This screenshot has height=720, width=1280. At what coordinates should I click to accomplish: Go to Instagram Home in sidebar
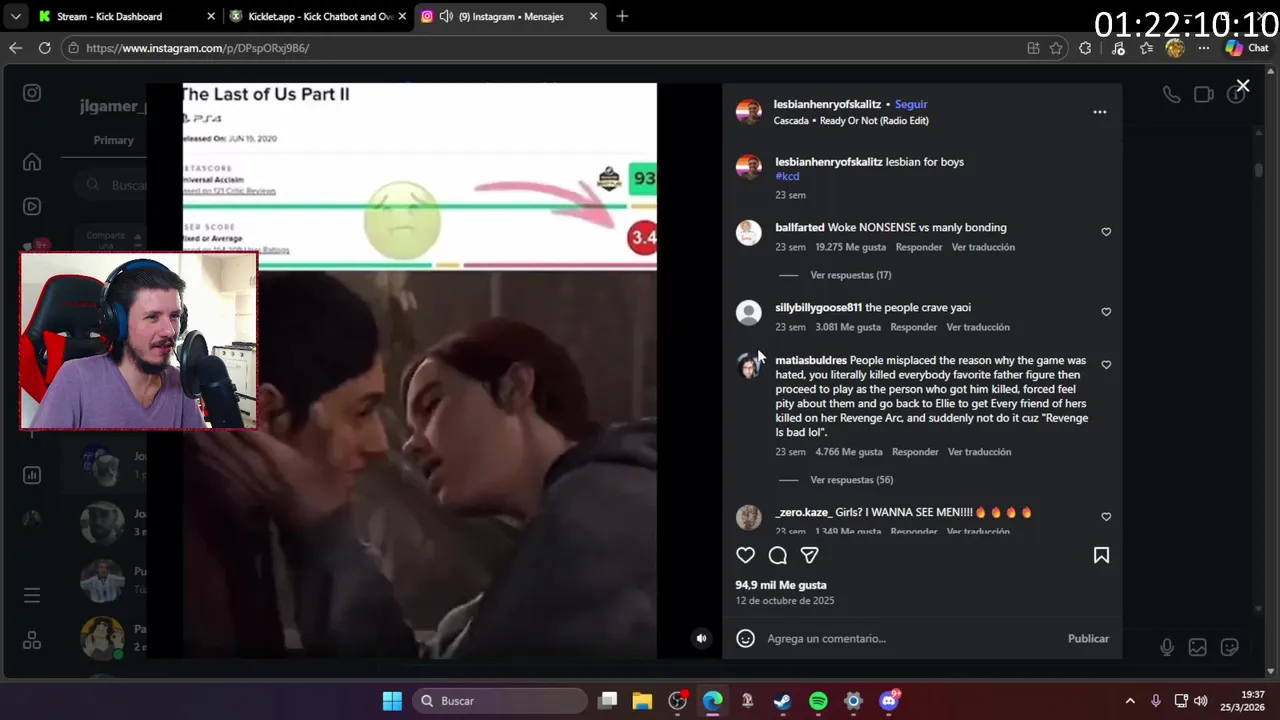coord(32,162)
